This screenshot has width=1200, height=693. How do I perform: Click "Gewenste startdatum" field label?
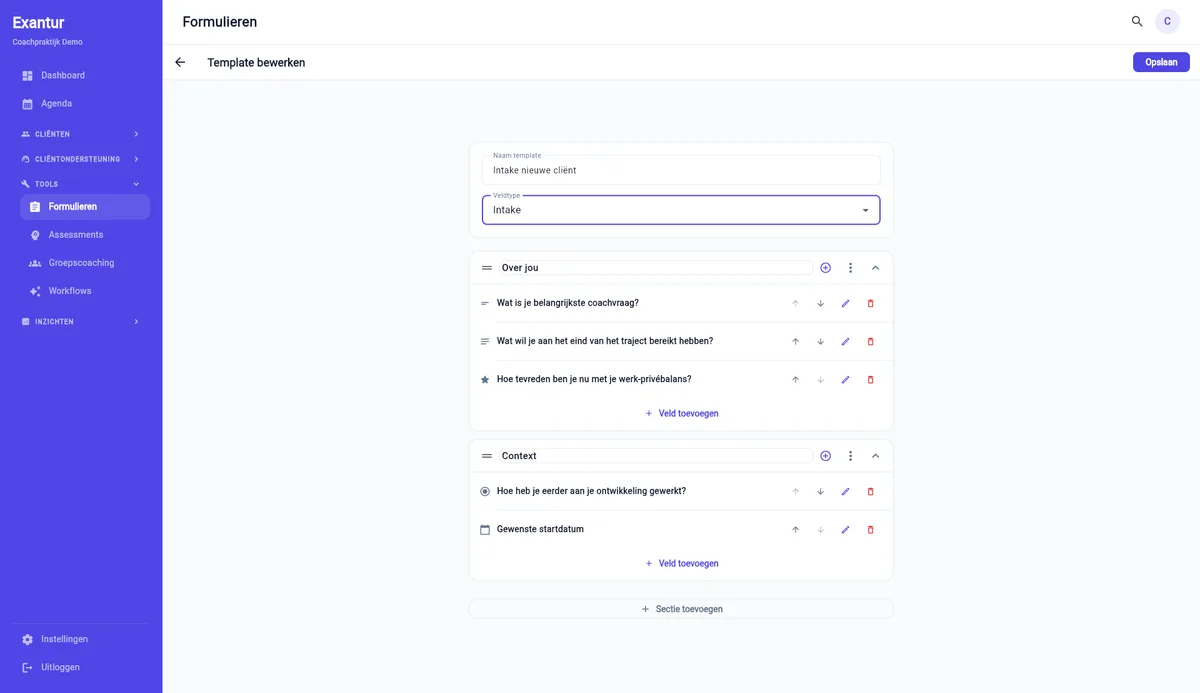[x=540, y=529]
